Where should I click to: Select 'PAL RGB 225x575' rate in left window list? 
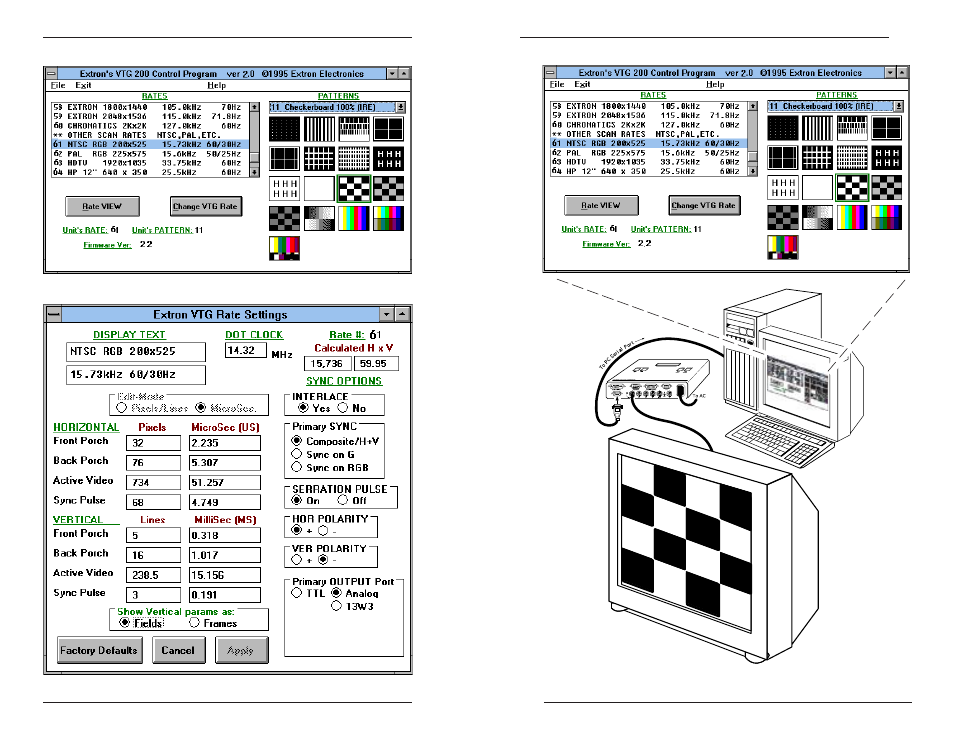tap(150, 154)
